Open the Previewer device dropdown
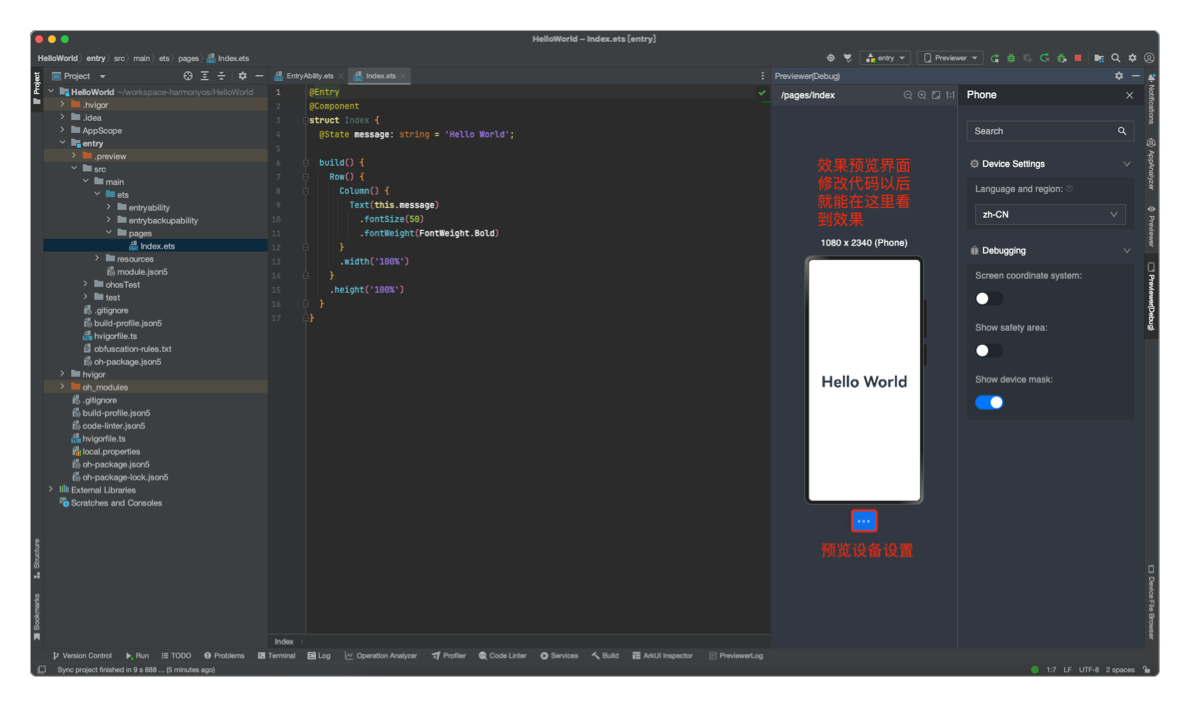 click(x=949, y=58)
